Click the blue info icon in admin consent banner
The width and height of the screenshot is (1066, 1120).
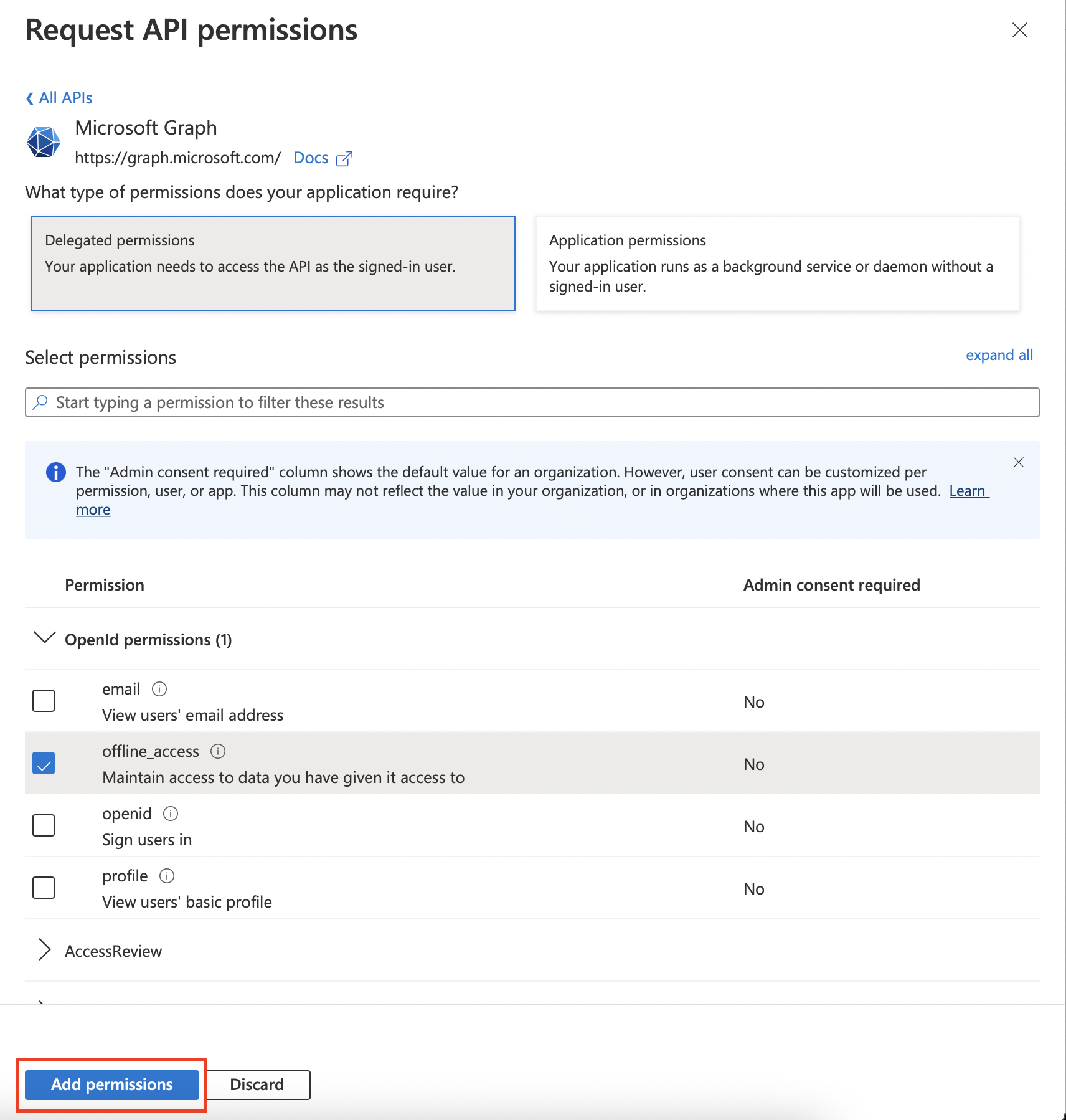(x=55, y=472)
